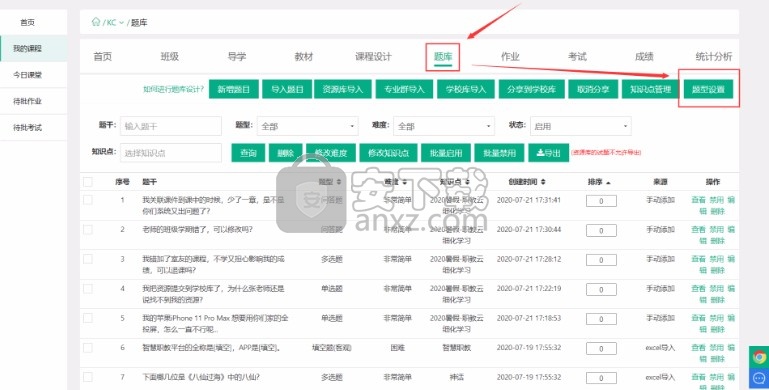Click into the 题干 input field
This screenshot has height=390, width=769.
click(171, 126)
